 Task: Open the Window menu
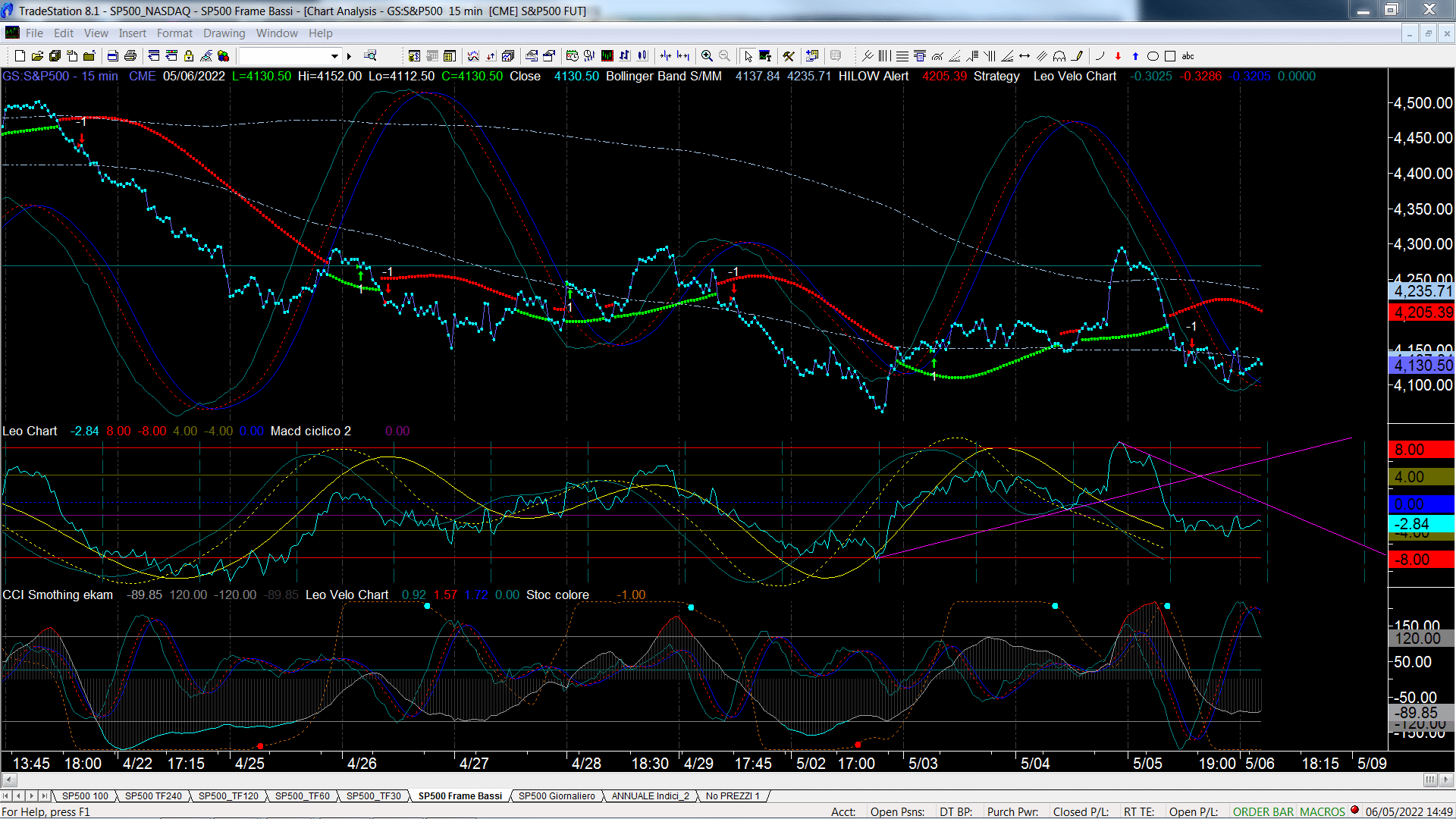[x=277, y=33]
